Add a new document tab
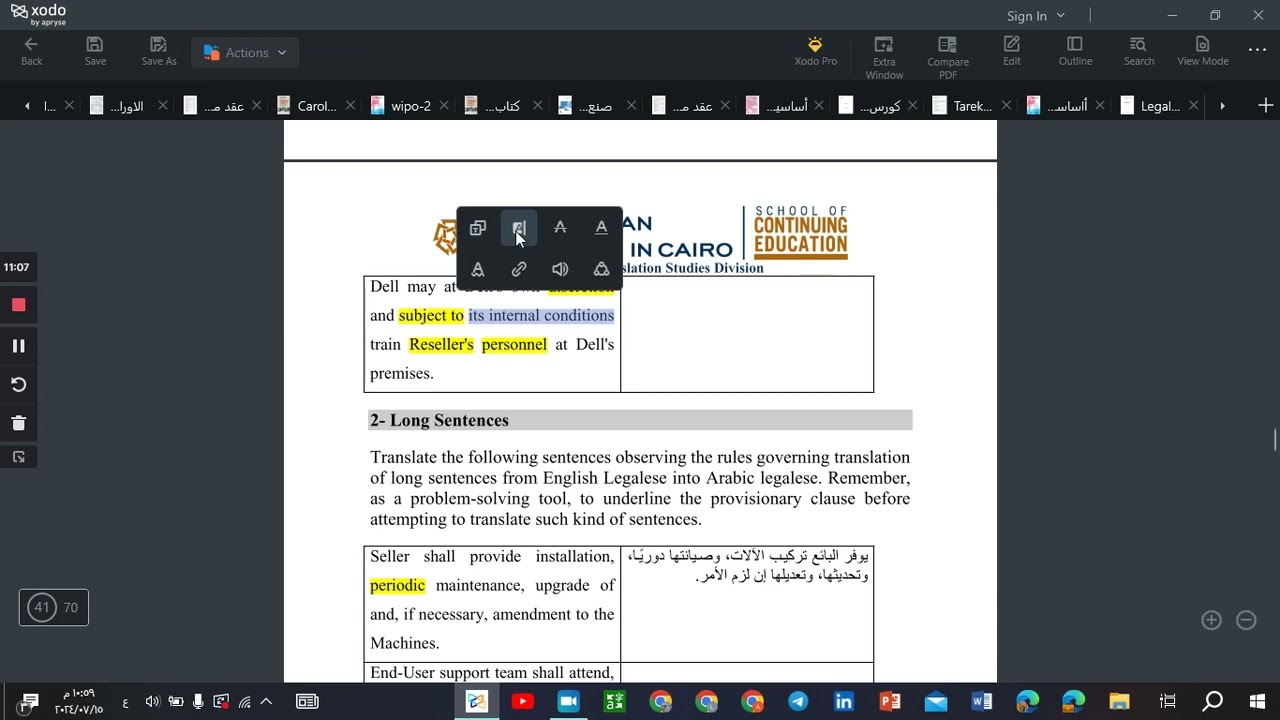Image resolution: width=1280 pixels, height=720 pixels. (x=1265, y=106)
